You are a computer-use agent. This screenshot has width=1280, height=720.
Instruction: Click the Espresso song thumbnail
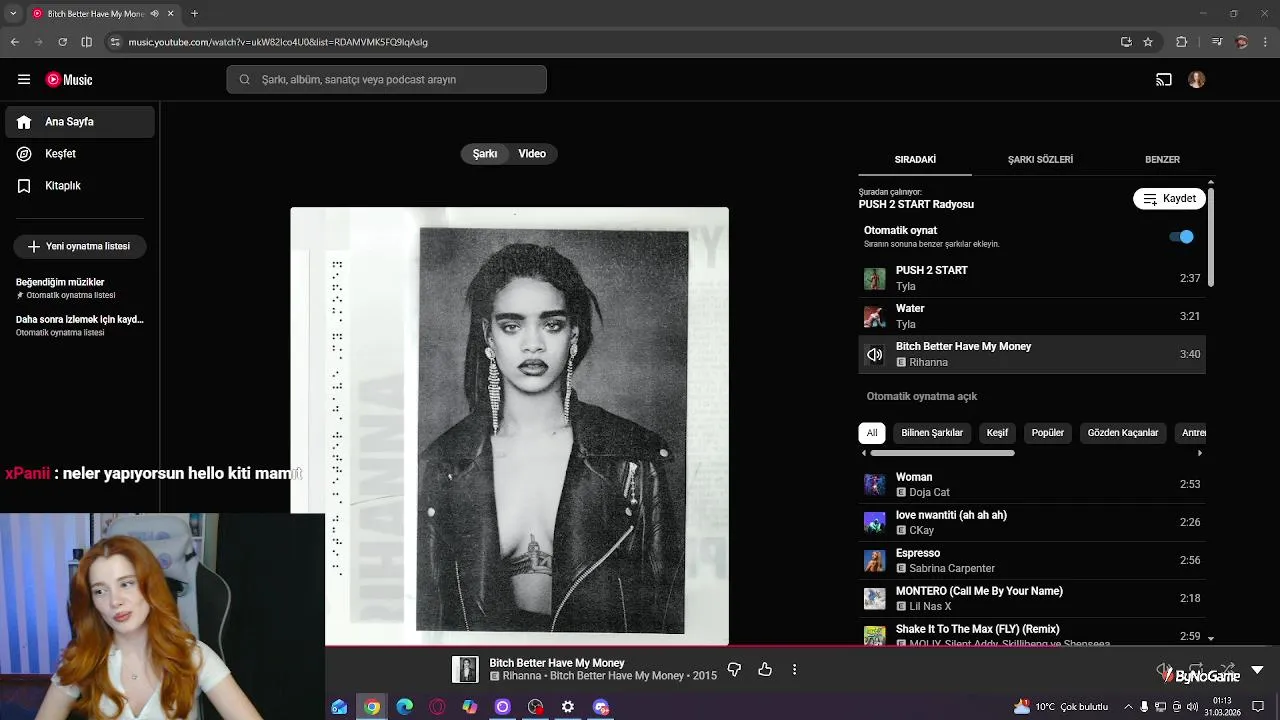[874, 561]
